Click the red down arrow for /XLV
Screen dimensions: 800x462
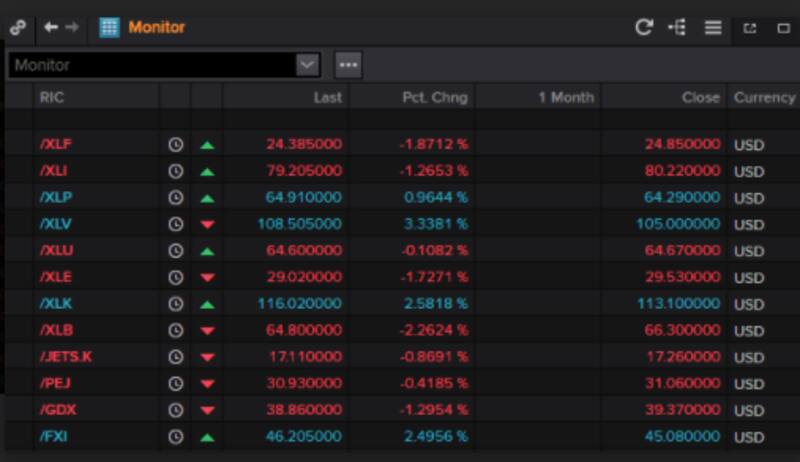tap(207, 224)
